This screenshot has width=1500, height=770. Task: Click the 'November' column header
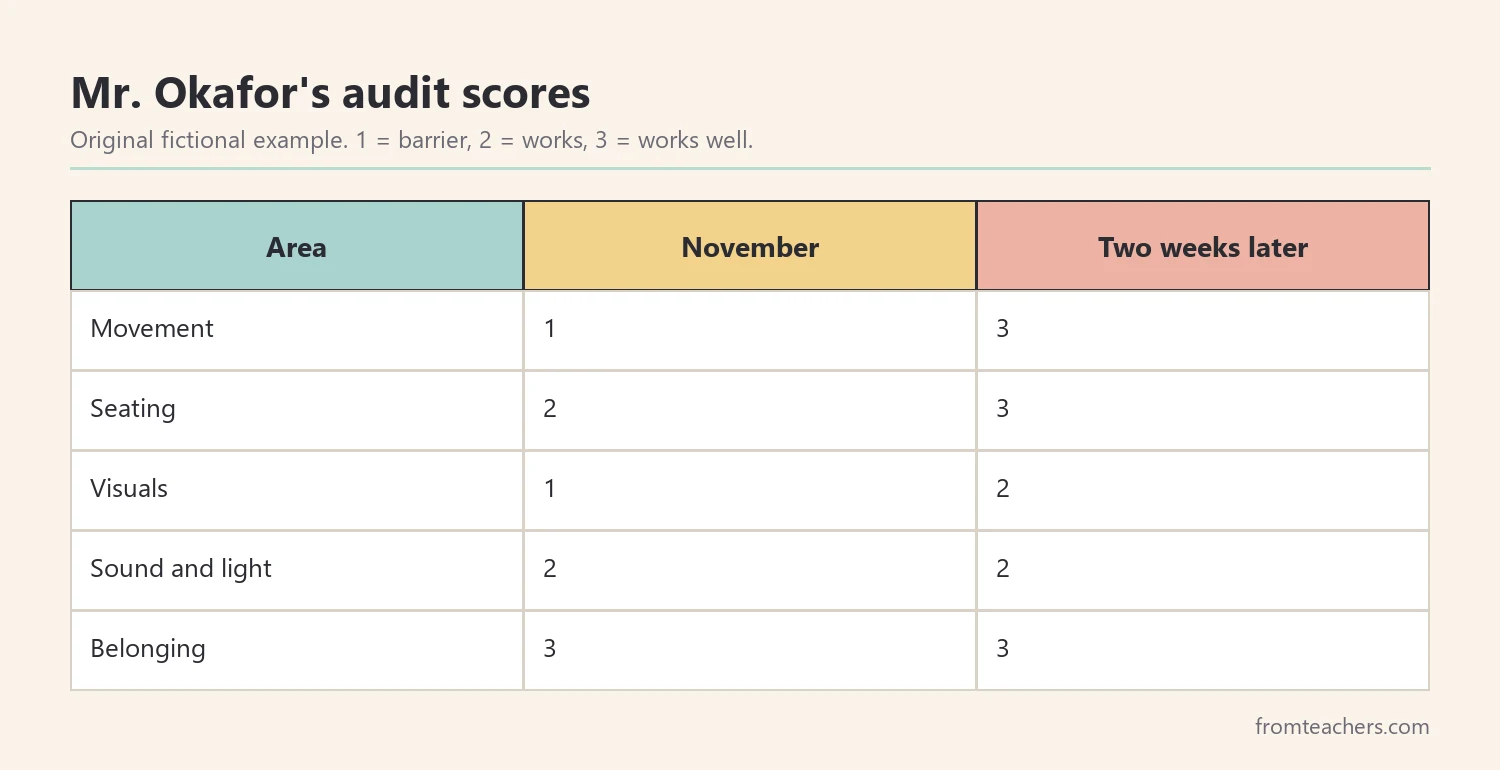(750, 247)
